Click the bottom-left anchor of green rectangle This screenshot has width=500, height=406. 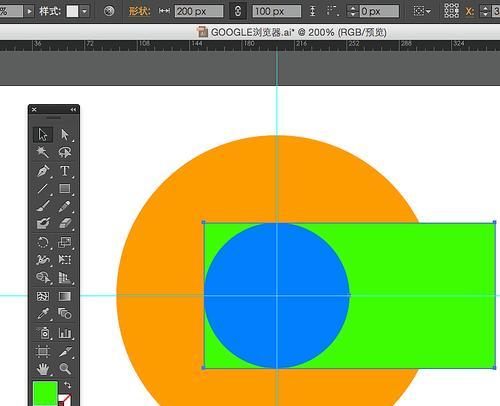point(204,368)
